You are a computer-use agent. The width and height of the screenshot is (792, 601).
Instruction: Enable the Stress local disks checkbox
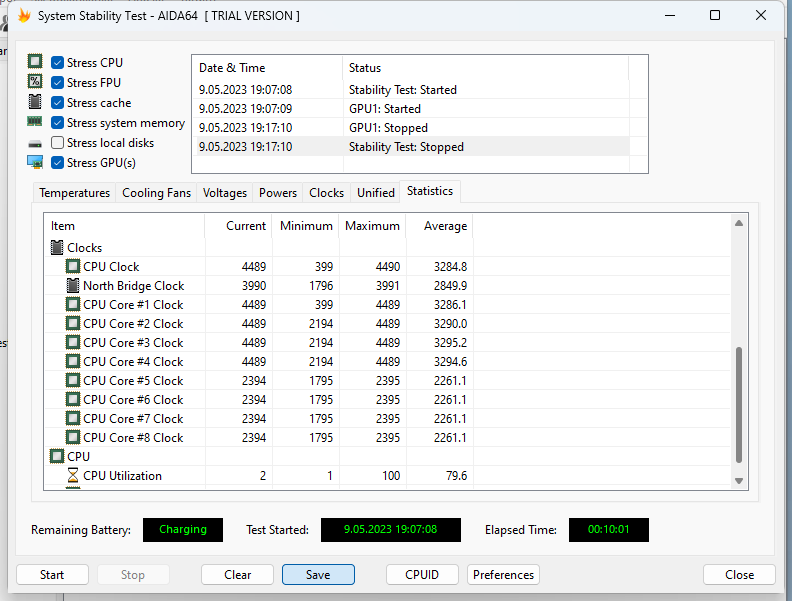(58, 143)
